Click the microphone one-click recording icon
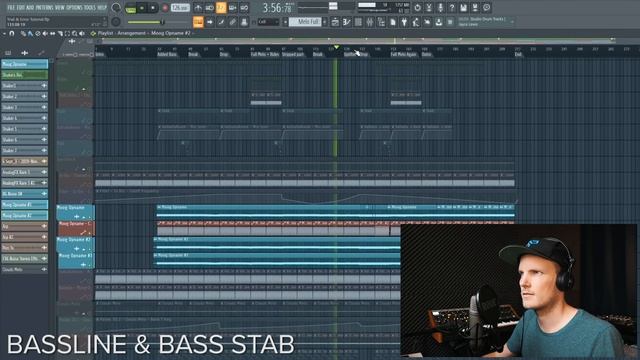This screenshot has height=360, width=640. pyautogui.click(x=440, y=8)
